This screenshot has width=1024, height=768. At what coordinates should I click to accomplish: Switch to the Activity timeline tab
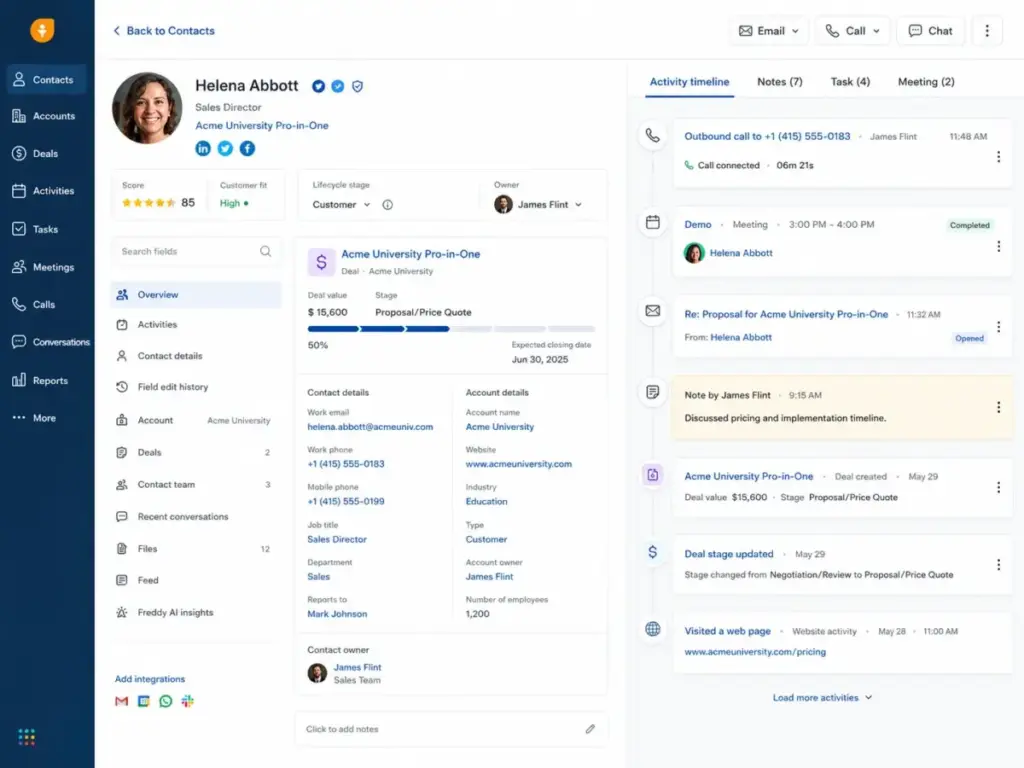coord(689,82)
